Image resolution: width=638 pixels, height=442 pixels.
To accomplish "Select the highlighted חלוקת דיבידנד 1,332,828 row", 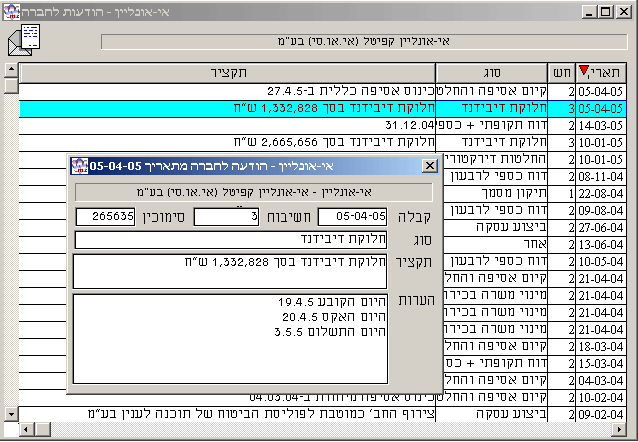I will click(x=323, y=109).
